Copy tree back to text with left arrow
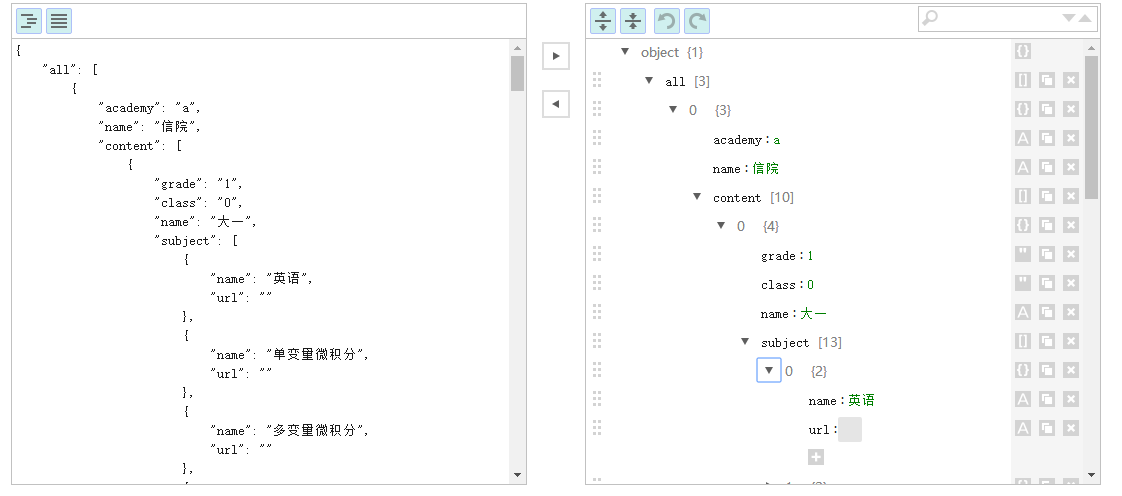 pyautogui.click(x=556, y=104)
